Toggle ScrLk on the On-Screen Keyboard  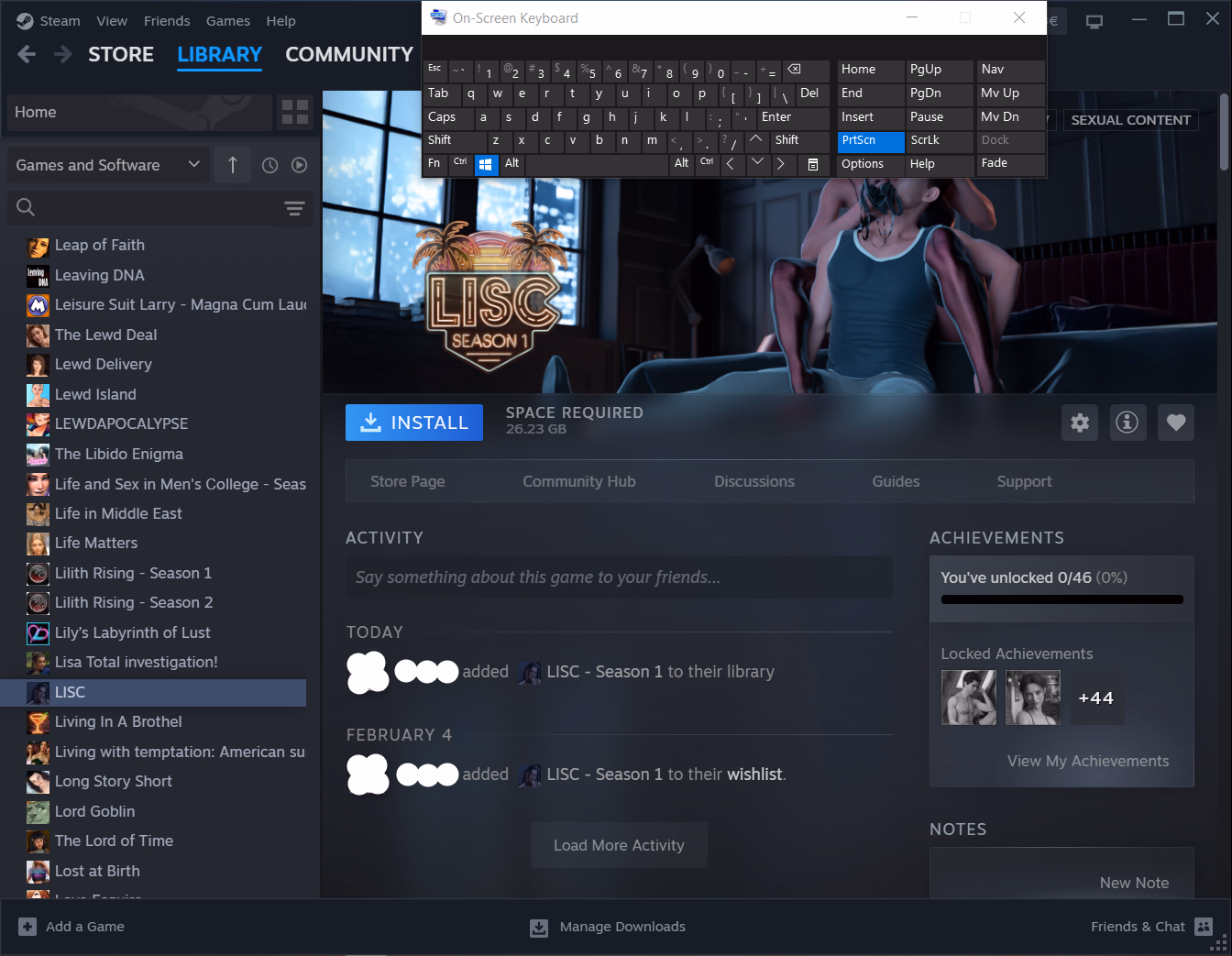point(940,141)
